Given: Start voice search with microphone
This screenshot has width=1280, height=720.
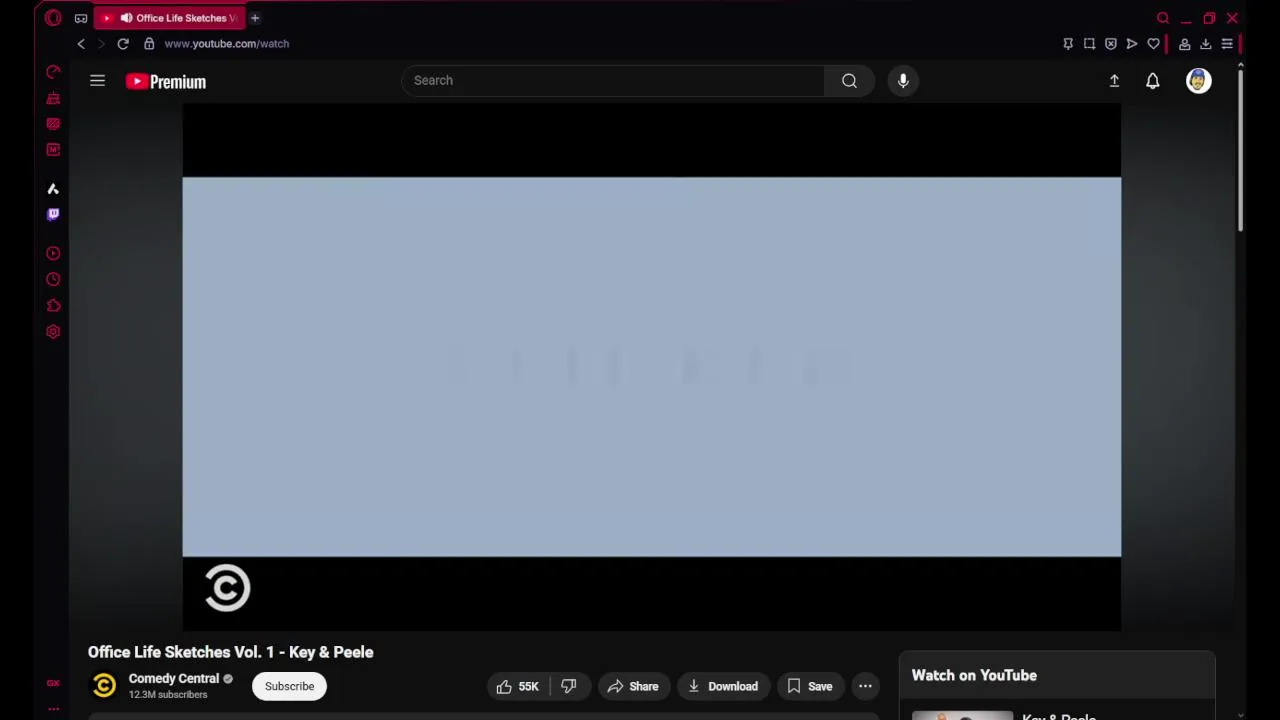Looking at the screenshot, I should coord(903,80).
